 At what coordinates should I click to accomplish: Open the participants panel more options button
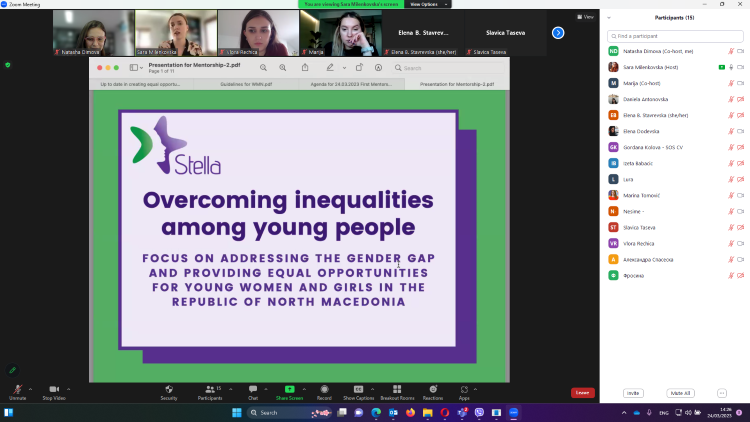pos(722,393)
